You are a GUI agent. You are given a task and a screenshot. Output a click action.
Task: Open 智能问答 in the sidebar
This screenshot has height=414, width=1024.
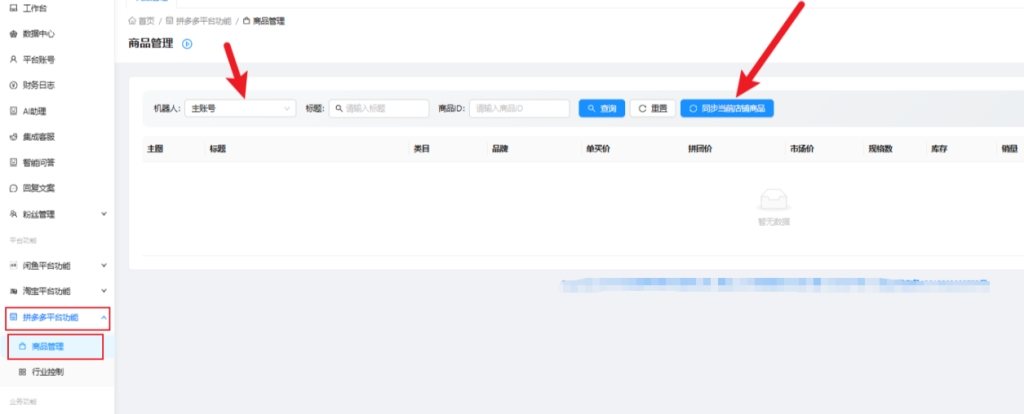[37, 163]
